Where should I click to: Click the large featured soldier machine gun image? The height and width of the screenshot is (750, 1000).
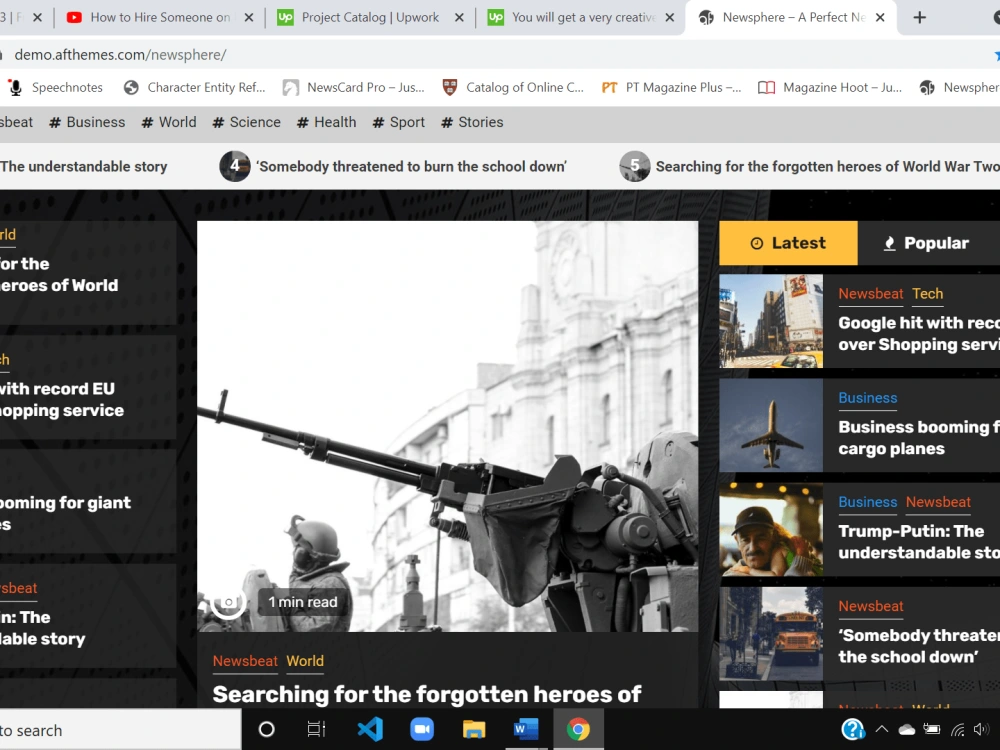point(448,426)
